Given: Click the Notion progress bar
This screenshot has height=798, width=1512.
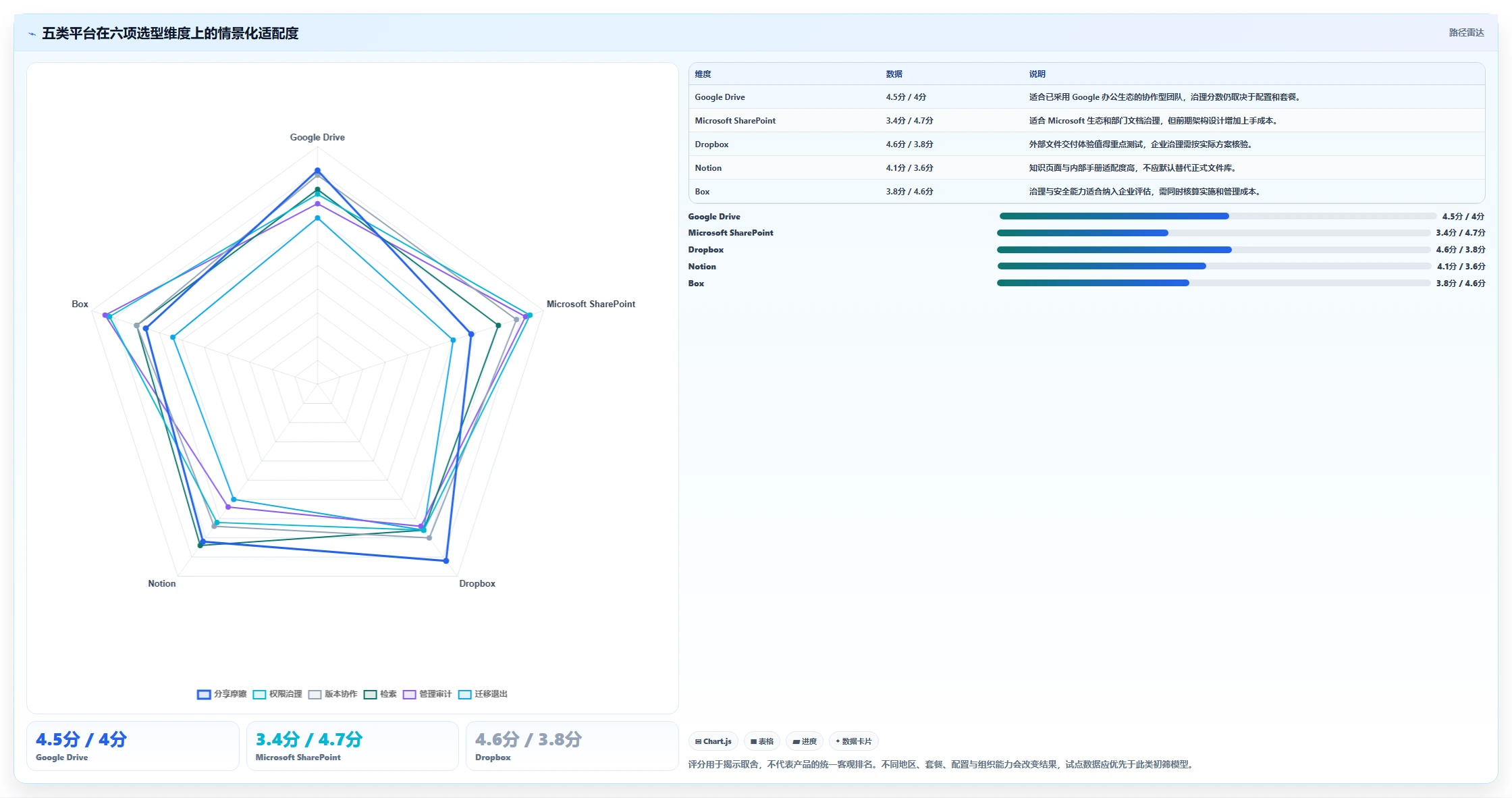Looking at the screenshot, I should tap(1214, 266).
